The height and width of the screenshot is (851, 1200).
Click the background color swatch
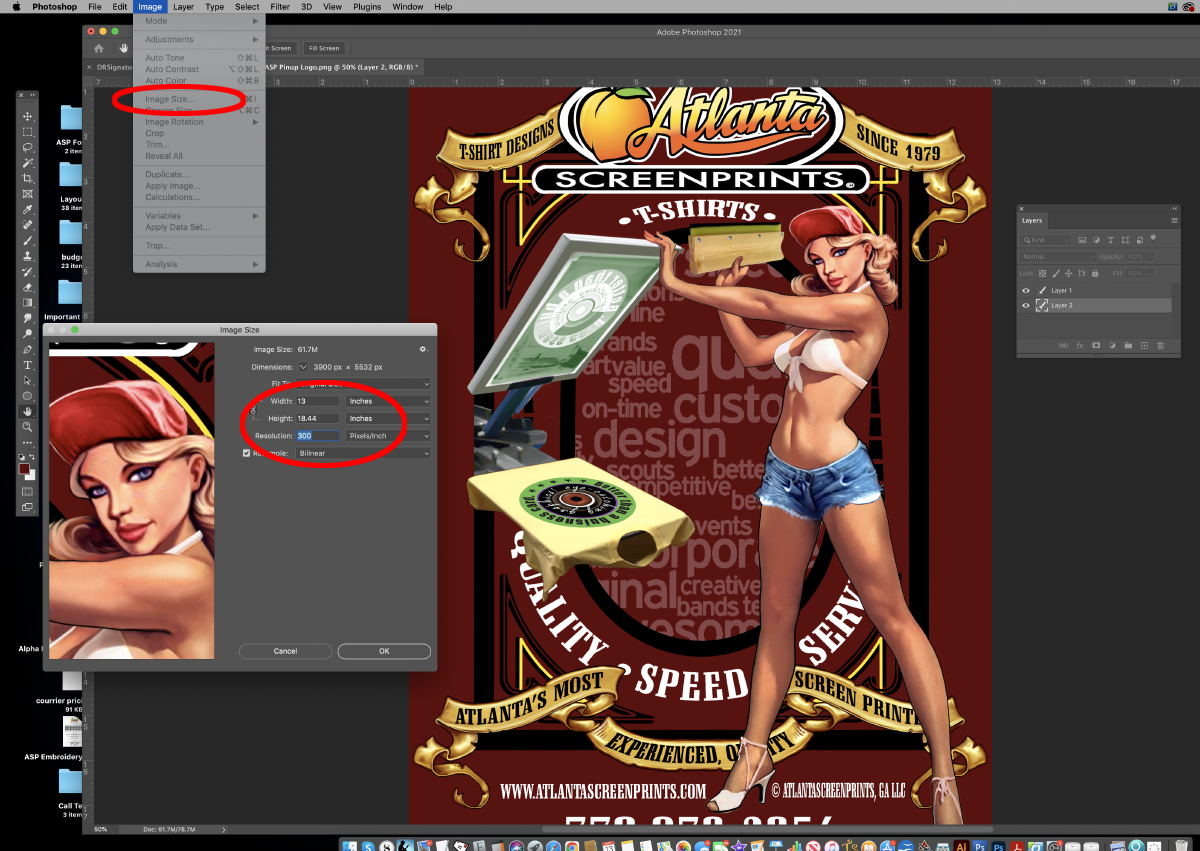pos(31,474)
